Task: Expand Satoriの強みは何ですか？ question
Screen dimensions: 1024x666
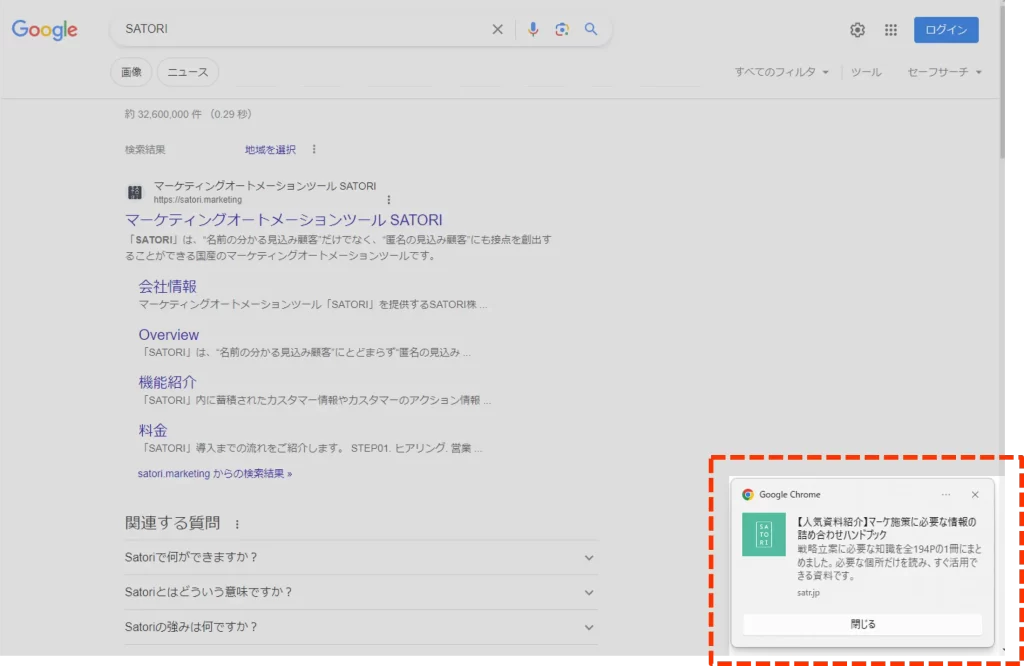Action: (x=361, y=627)
